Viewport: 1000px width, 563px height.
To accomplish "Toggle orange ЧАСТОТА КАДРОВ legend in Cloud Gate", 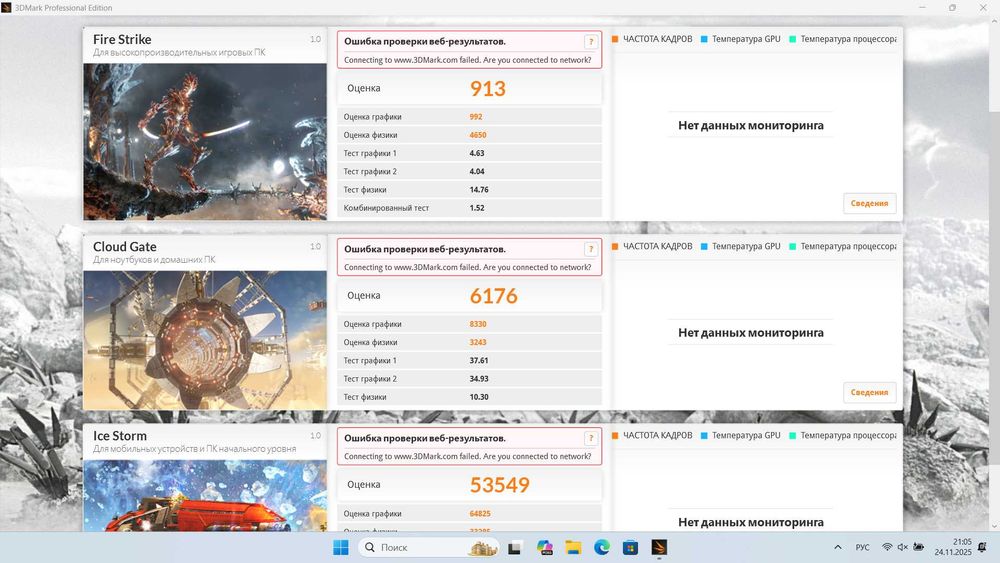I will click(652, 246).
